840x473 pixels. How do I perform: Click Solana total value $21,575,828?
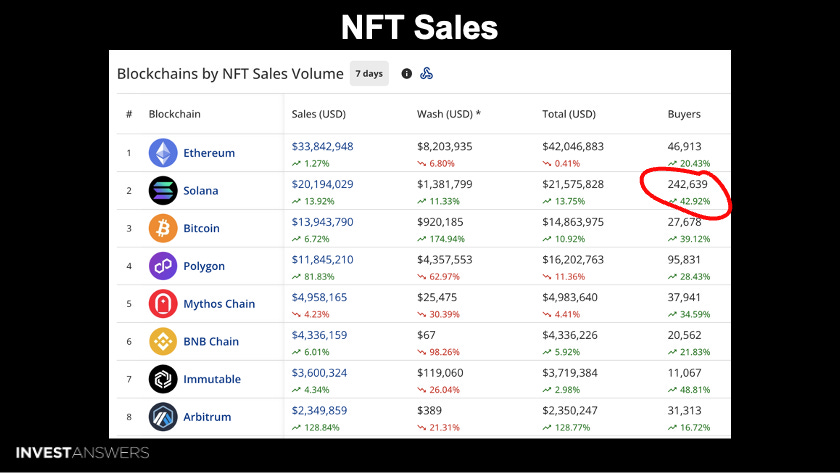(573, 184)
